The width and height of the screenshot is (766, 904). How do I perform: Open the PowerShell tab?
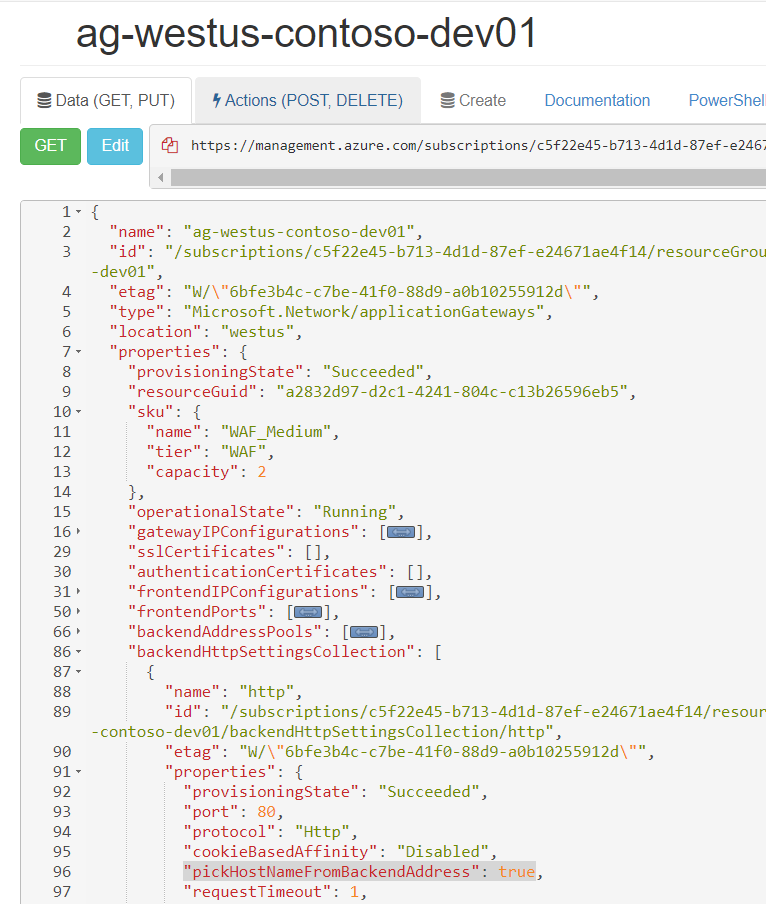(727, 100)
